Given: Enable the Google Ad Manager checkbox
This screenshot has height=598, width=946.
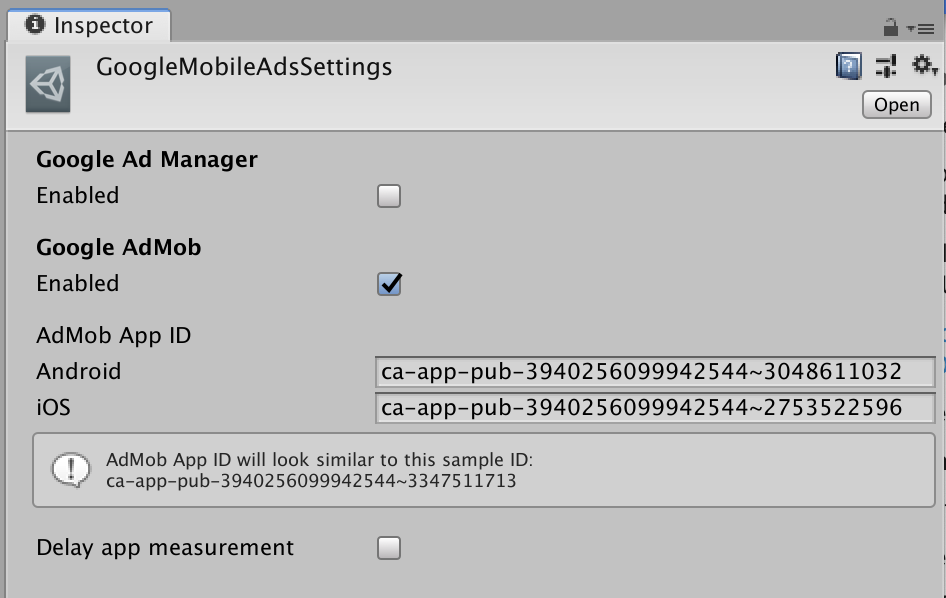Looking at the screenshot, I should point(389,196).
